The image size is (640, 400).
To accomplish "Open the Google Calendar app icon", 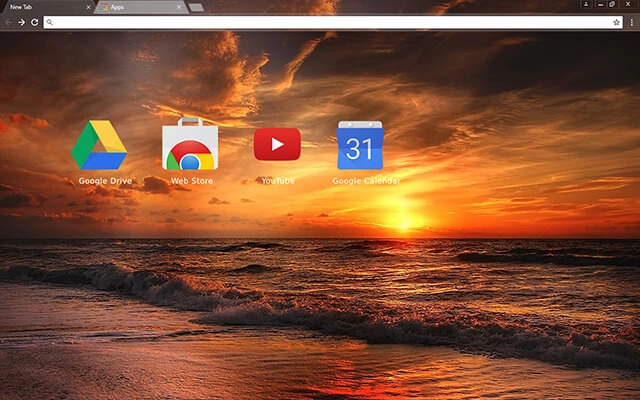I will 360,145.
